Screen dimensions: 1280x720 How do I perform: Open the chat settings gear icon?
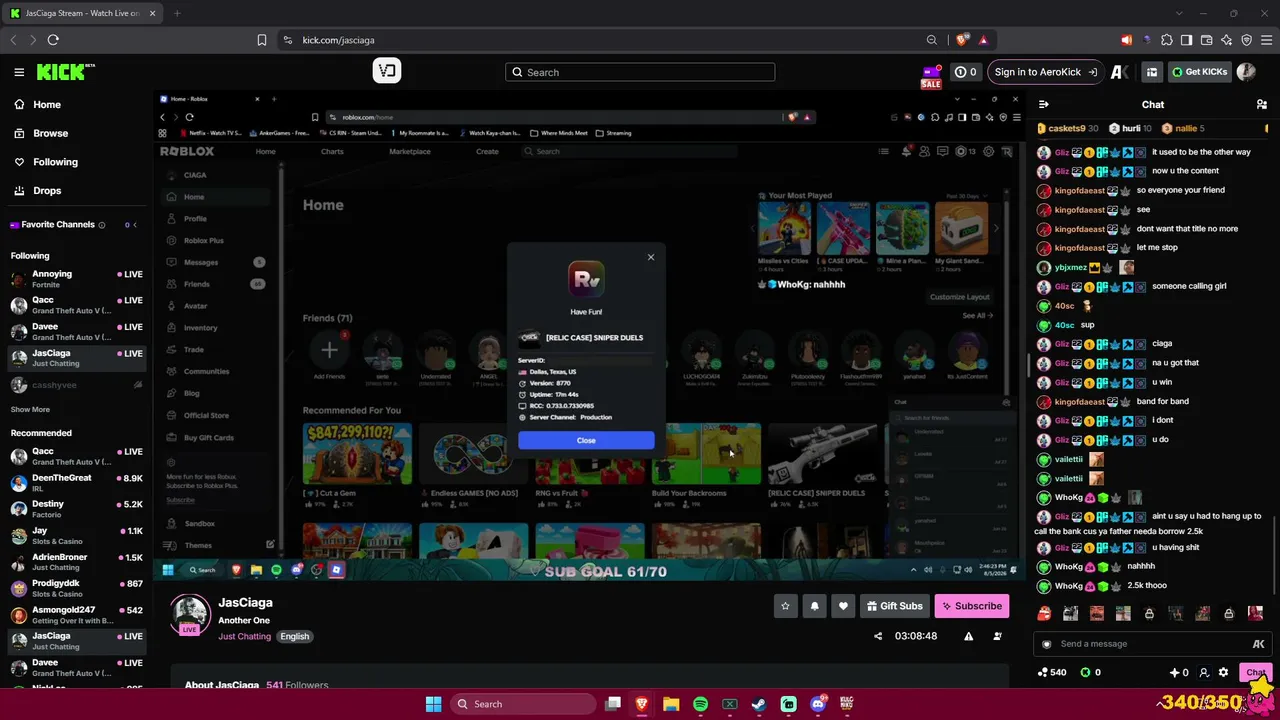tap(1223, 673)
